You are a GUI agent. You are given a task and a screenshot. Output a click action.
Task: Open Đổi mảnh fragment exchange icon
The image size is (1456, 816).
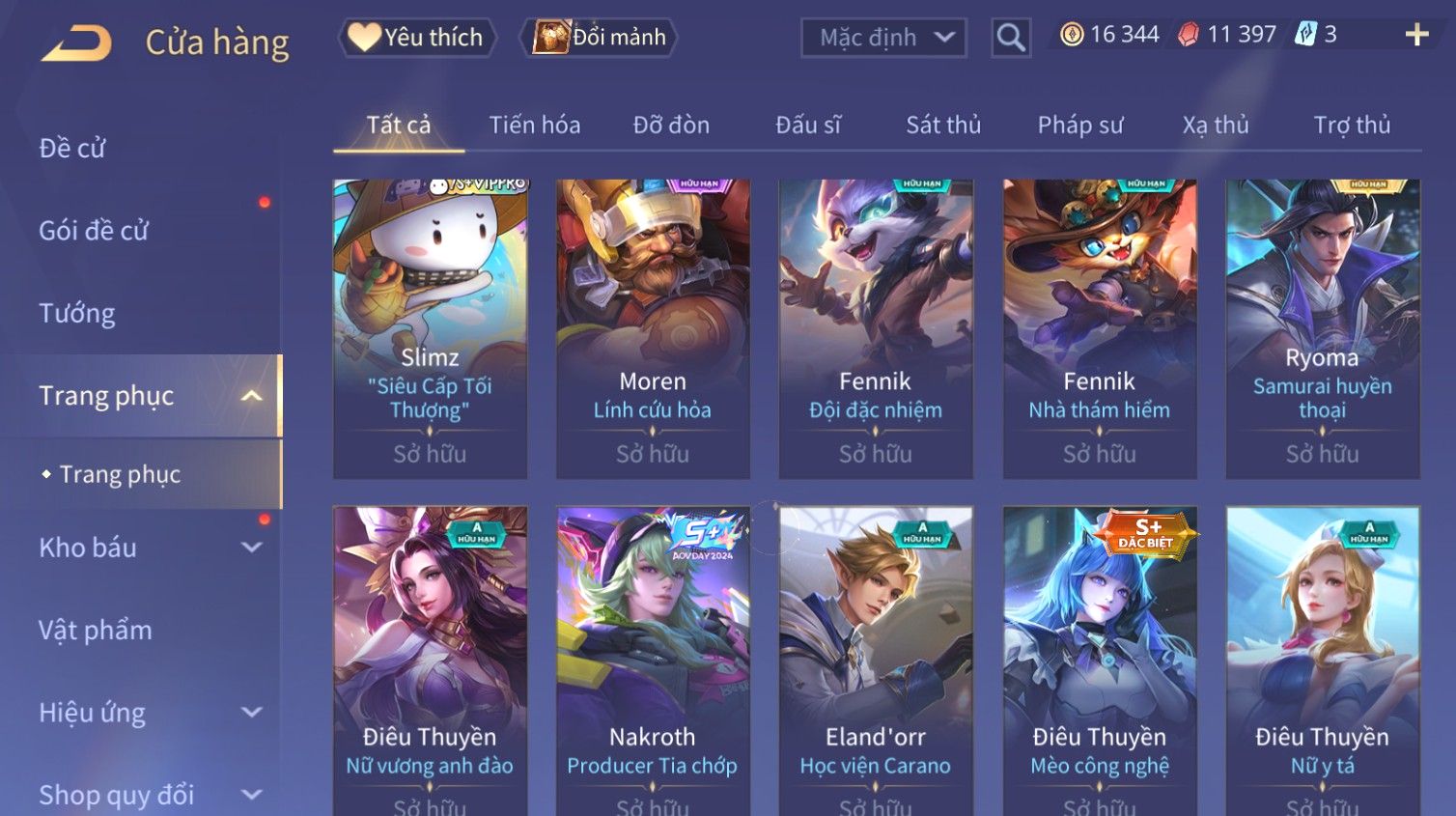click(599, 37)
